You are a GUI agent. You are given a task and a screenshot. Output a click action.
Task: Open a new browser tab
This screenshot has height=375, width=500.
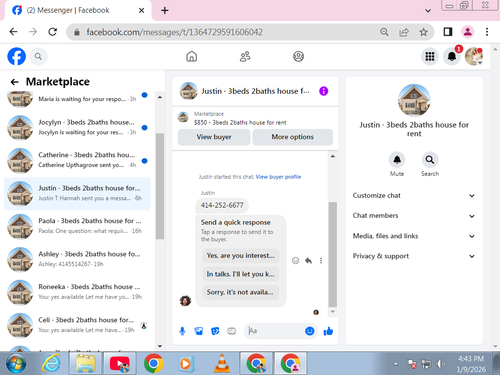(x=165, y=10)
